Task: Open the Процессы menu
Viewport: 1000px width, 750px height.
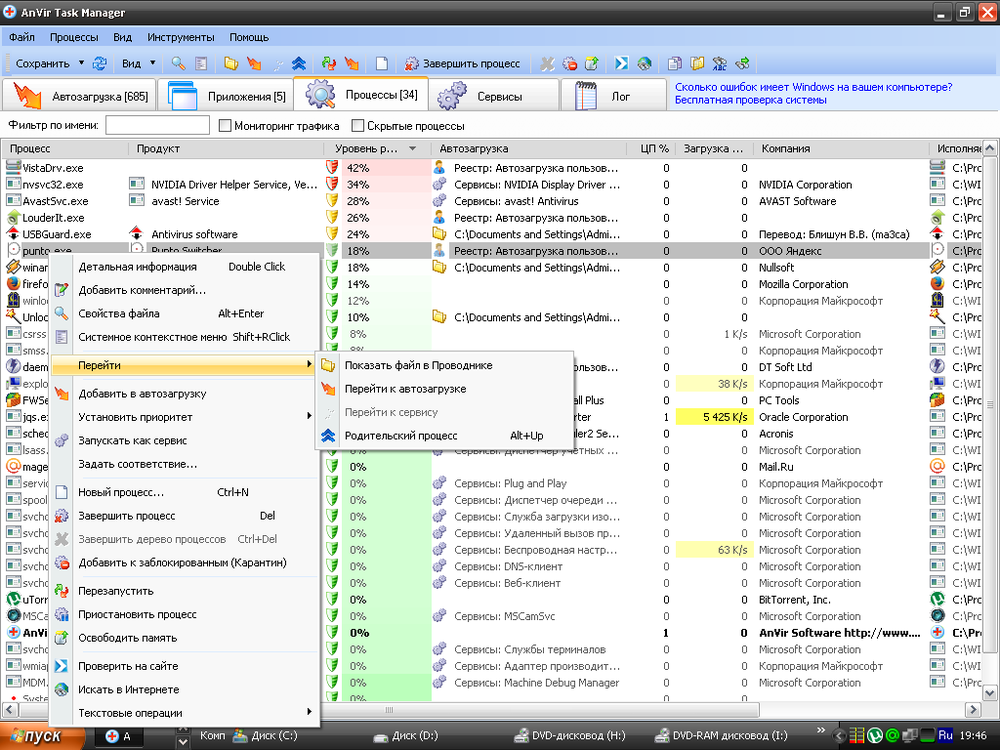Action: coord(74,37)
